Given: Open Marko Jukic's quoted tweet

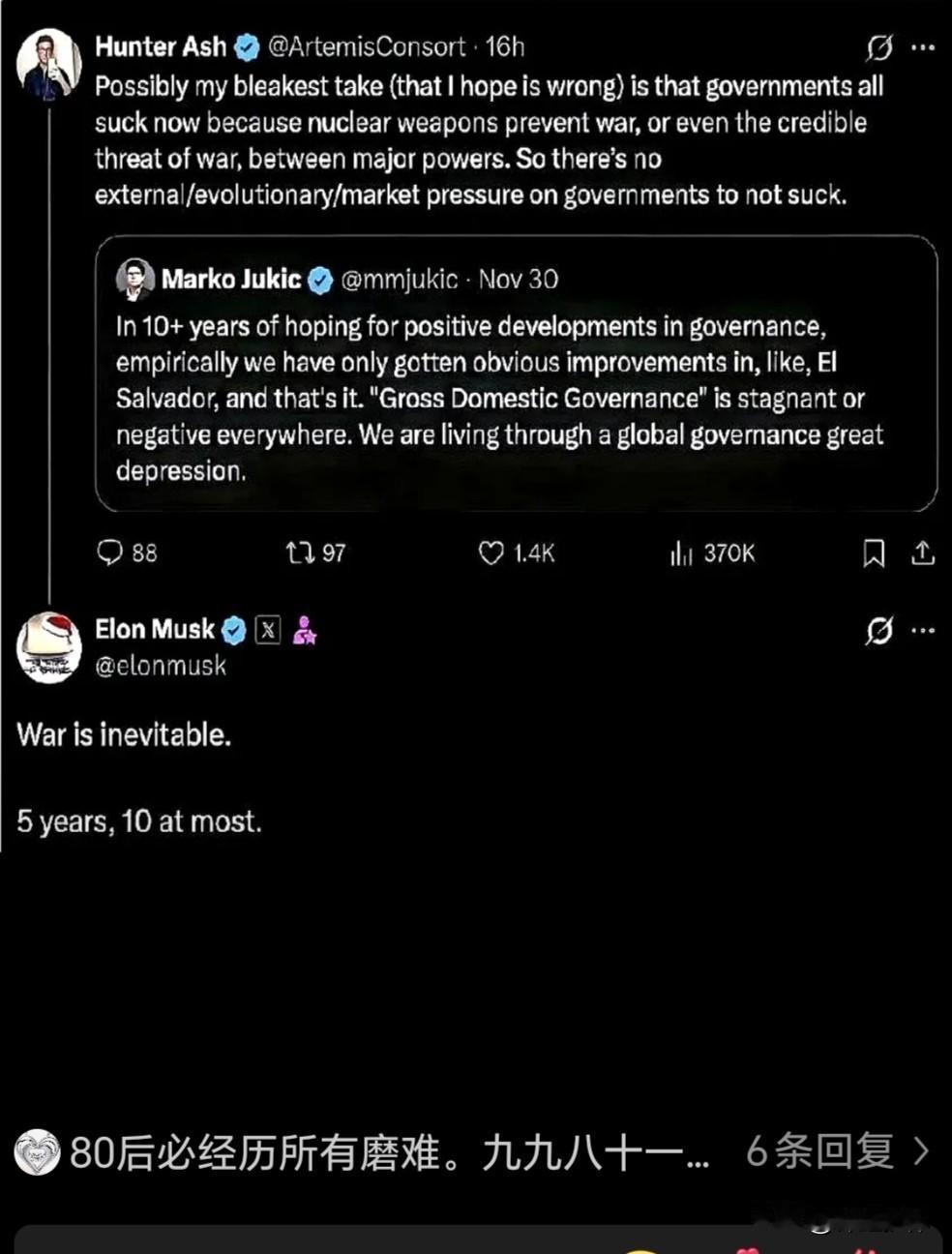Looking at the screenshot, I should click(516, 397).
